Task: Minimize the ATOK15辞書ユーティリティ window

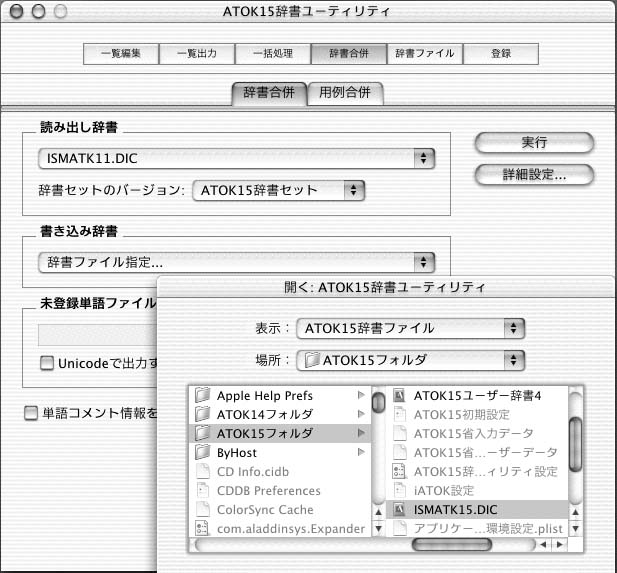Action: coord(38,11)
